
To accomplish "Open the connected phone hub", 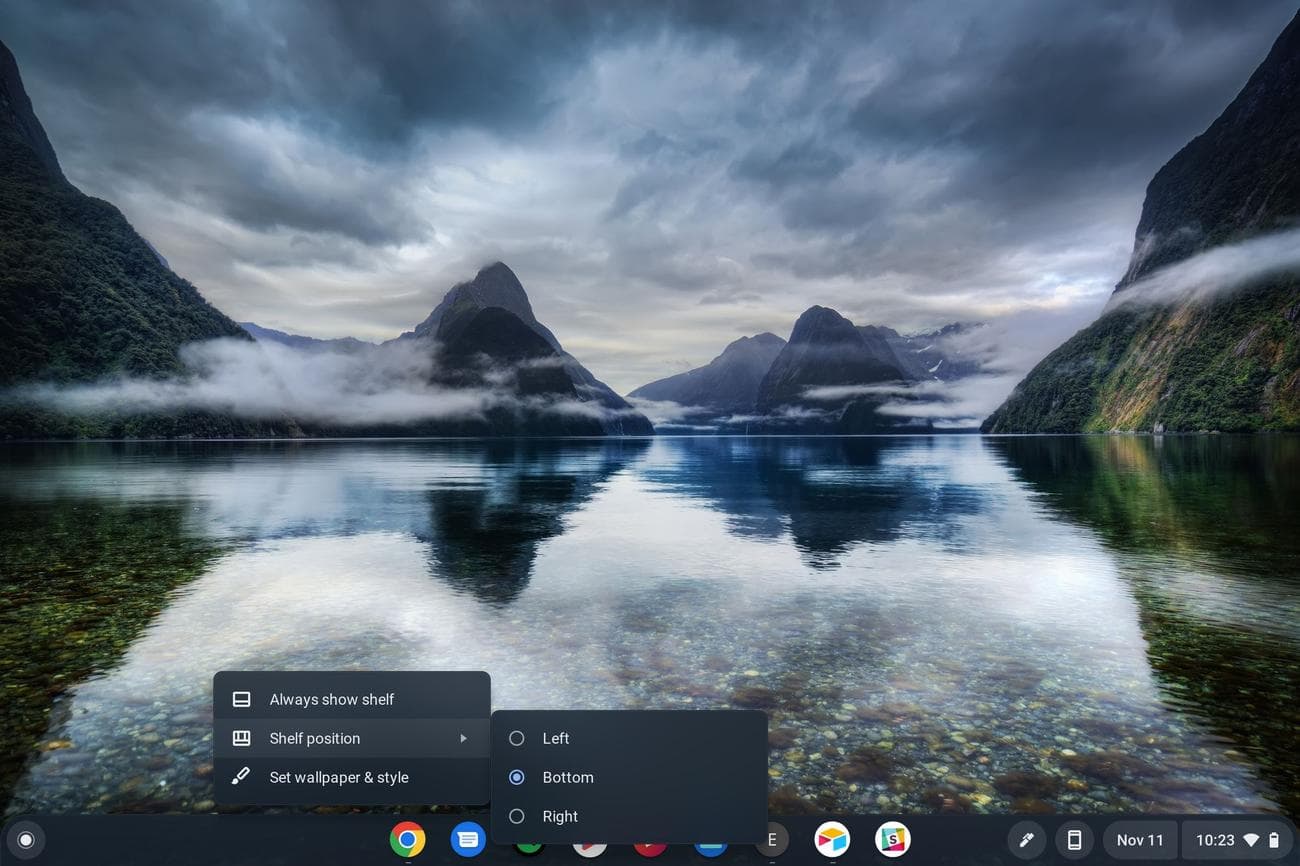I will 1075,840.
